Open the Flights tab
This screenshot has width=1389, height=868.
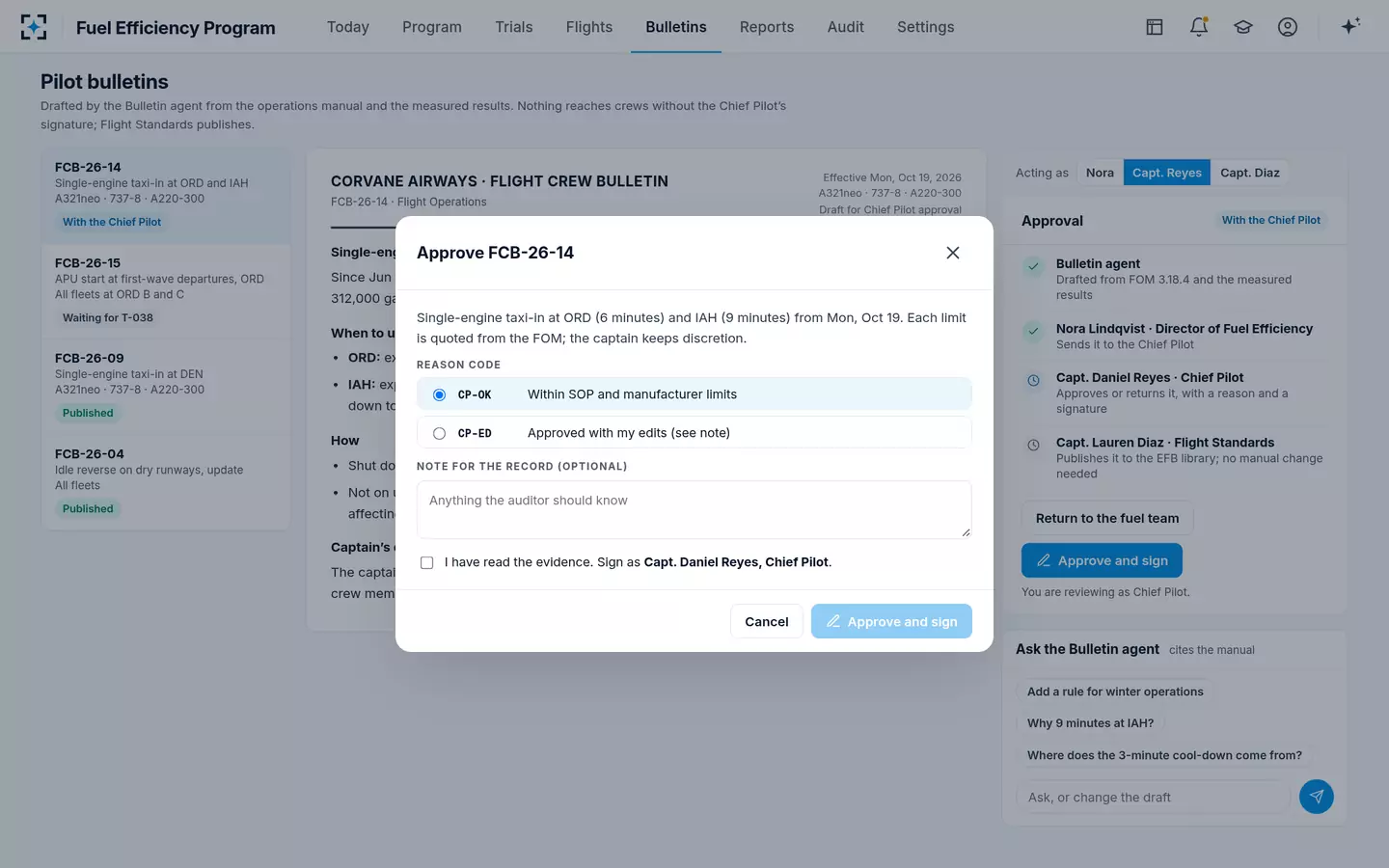(x=589, y=27)
